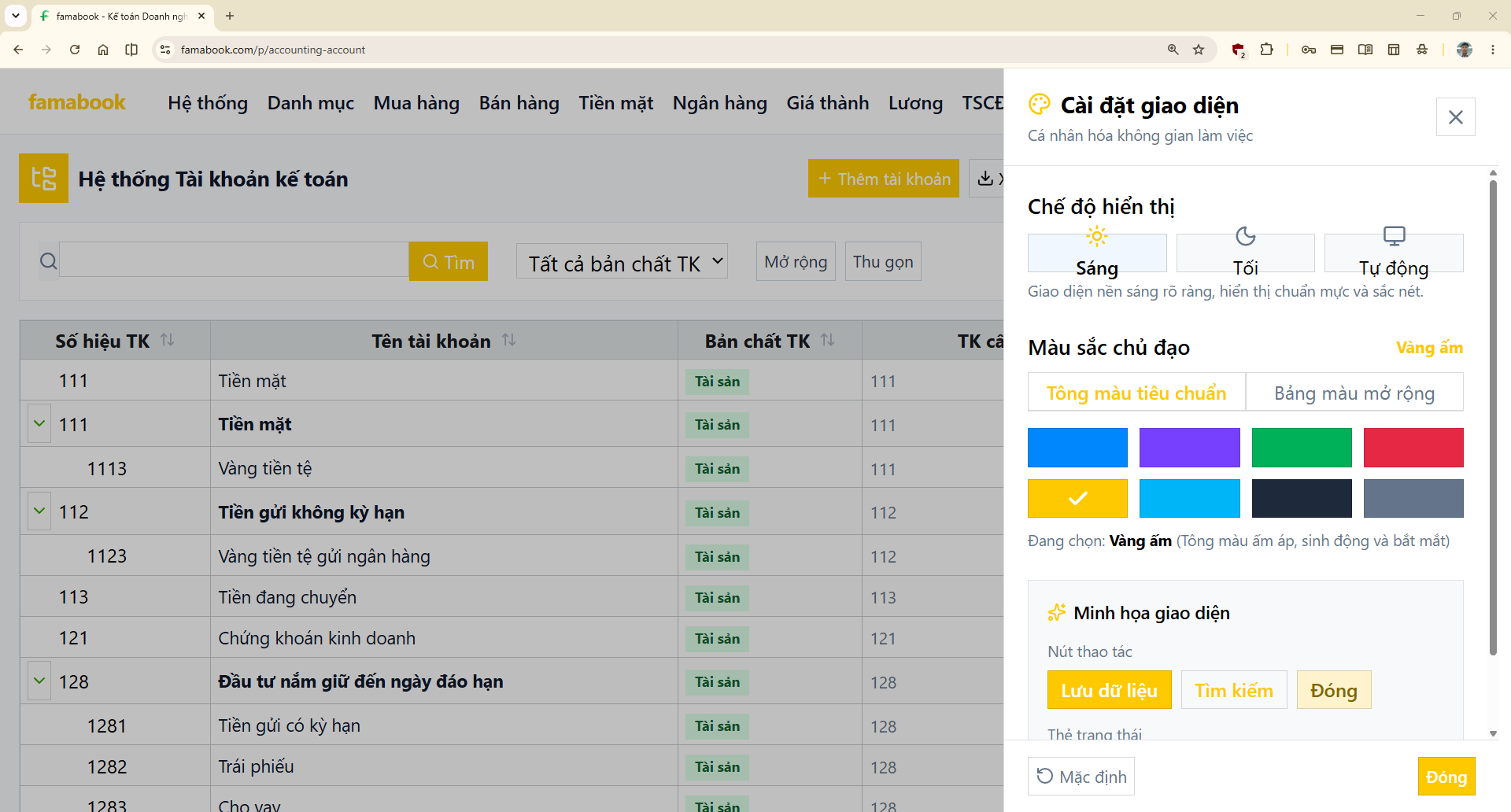This screenshot has width=1511, height=812.
Task: Click the famabook logo
Action: point(76,102)
